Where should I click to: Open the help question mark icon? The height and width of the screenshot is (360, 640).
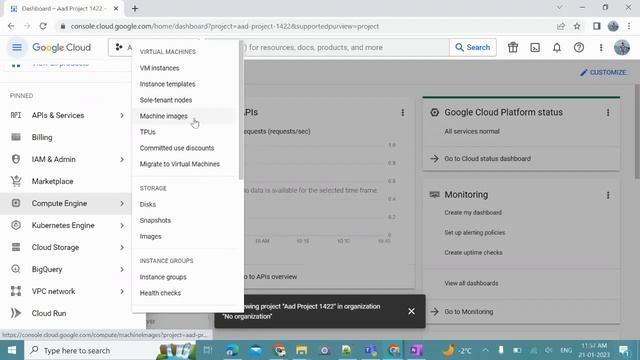click(579, 47)
